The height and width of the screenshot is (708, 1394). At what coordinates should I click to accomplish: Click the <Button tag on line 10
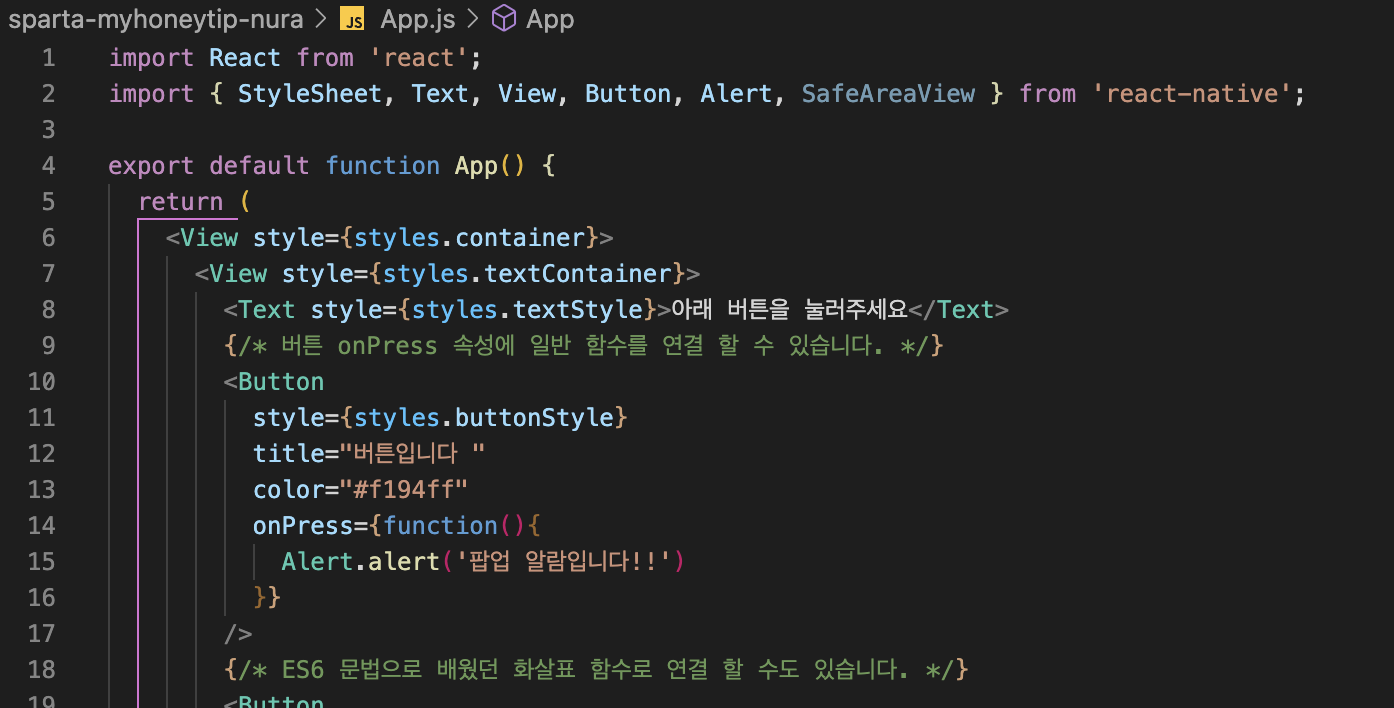[274, 382]
